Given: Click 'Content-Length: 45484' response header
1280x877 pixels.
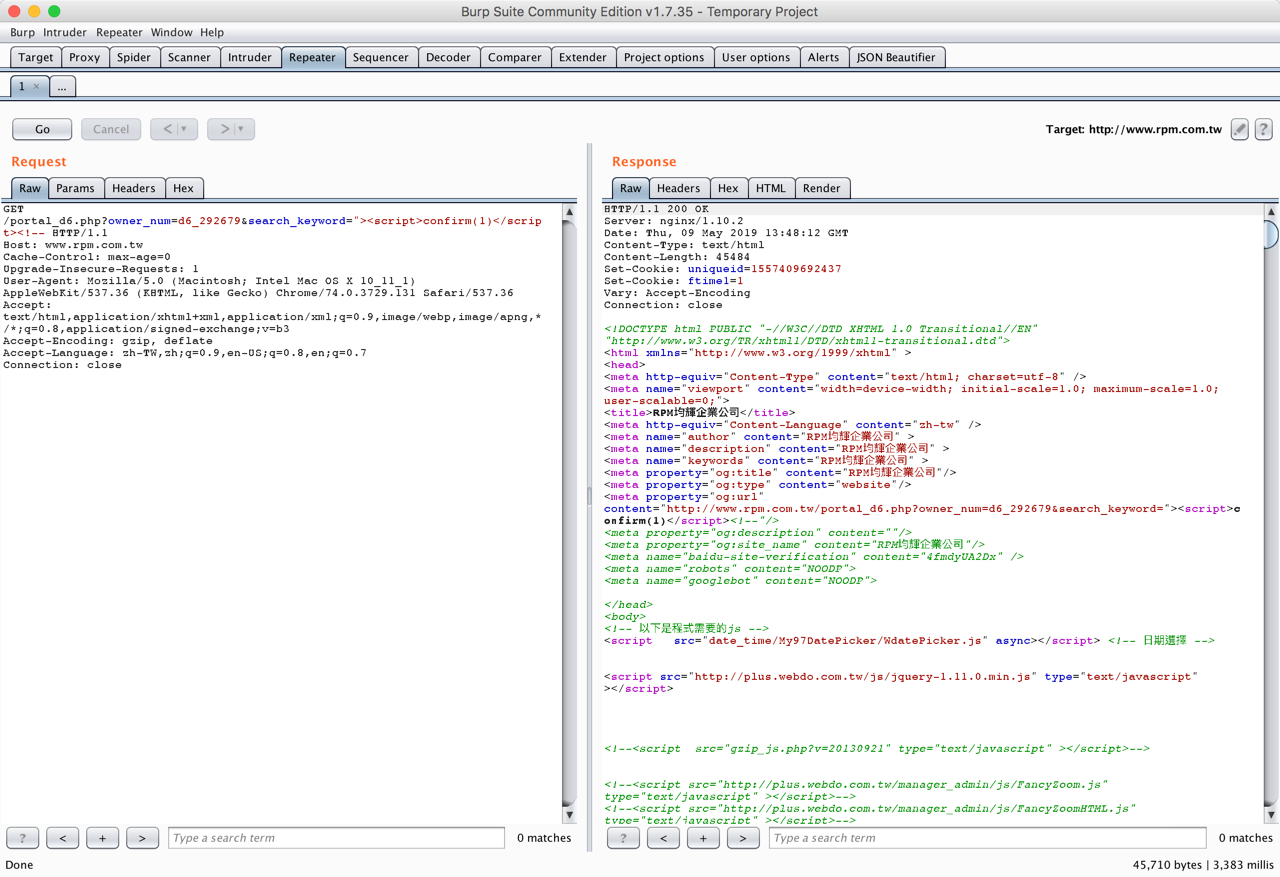Looking at the screenshot, I should click(x=677, y=257).
